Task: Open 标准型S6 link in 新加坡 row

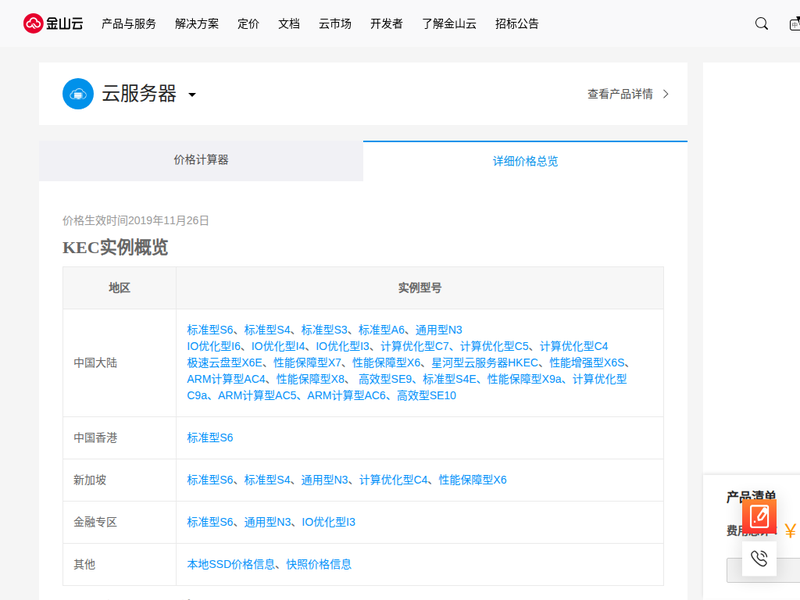Action: [x=210, y=480]
